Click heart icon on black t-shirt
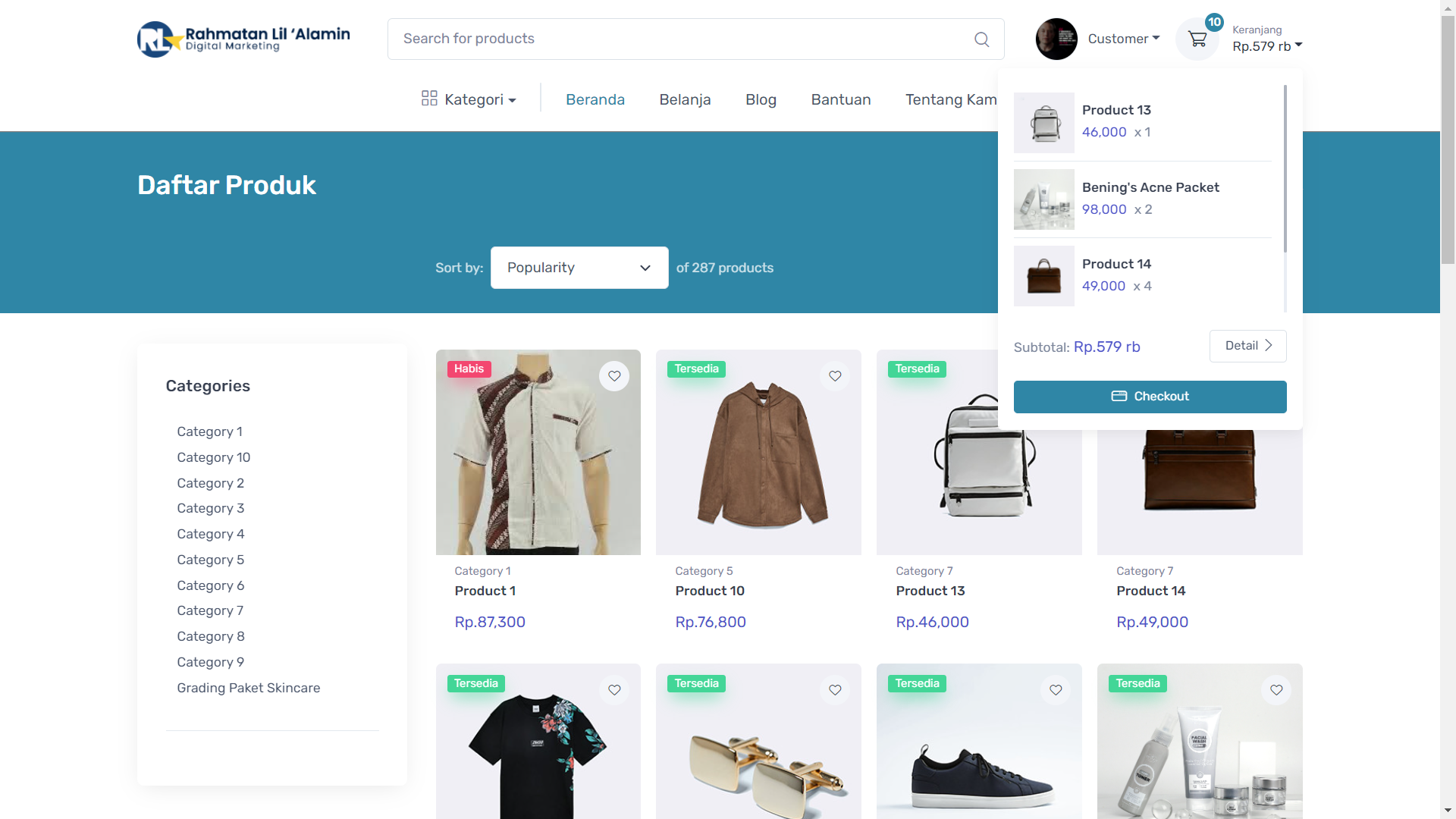 614,690
